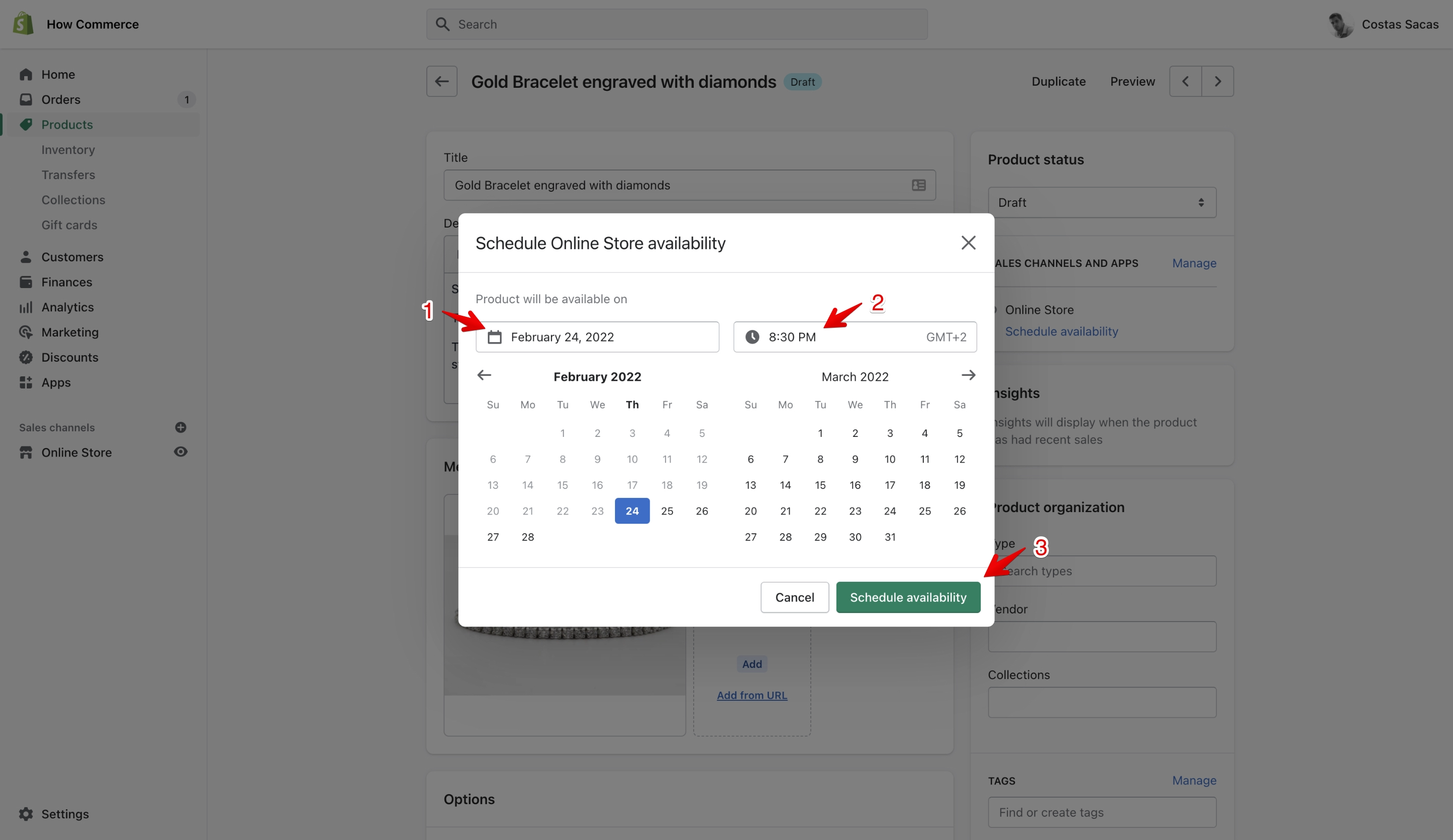This screenshot has width=1453, height=840.
Task: Click the Vendor input field
Action: coord(1102,637)
